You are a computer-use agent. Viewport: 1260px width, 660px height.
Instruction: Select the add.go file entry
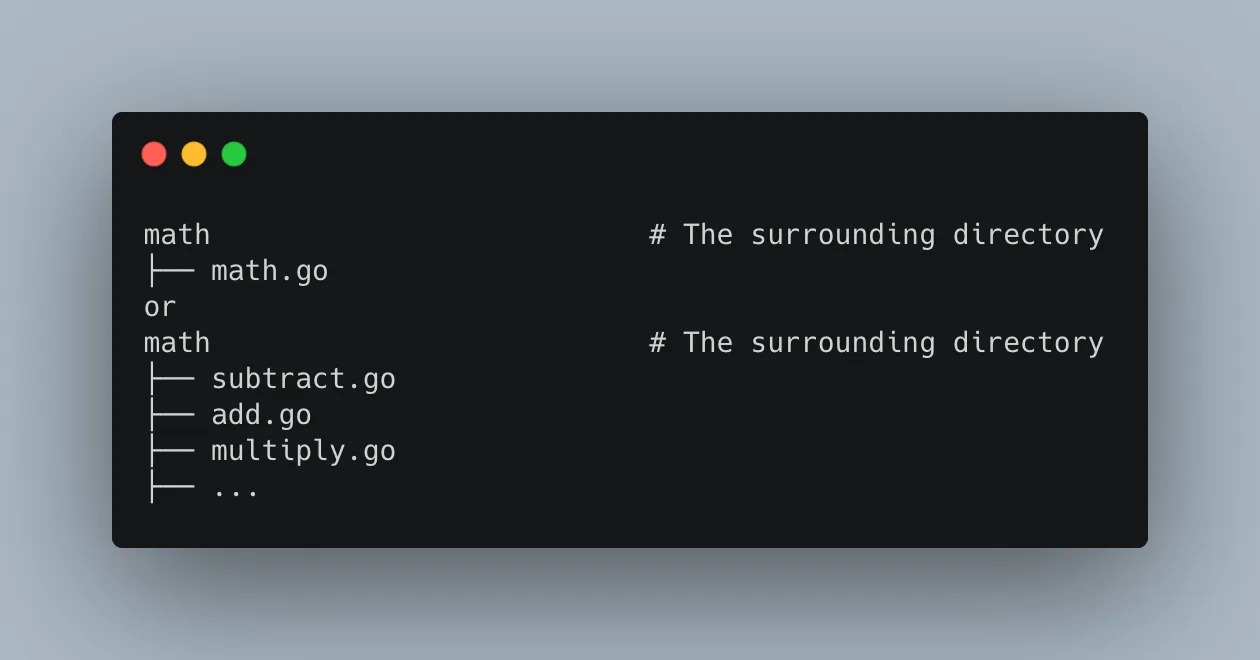(x=261, y=415)
